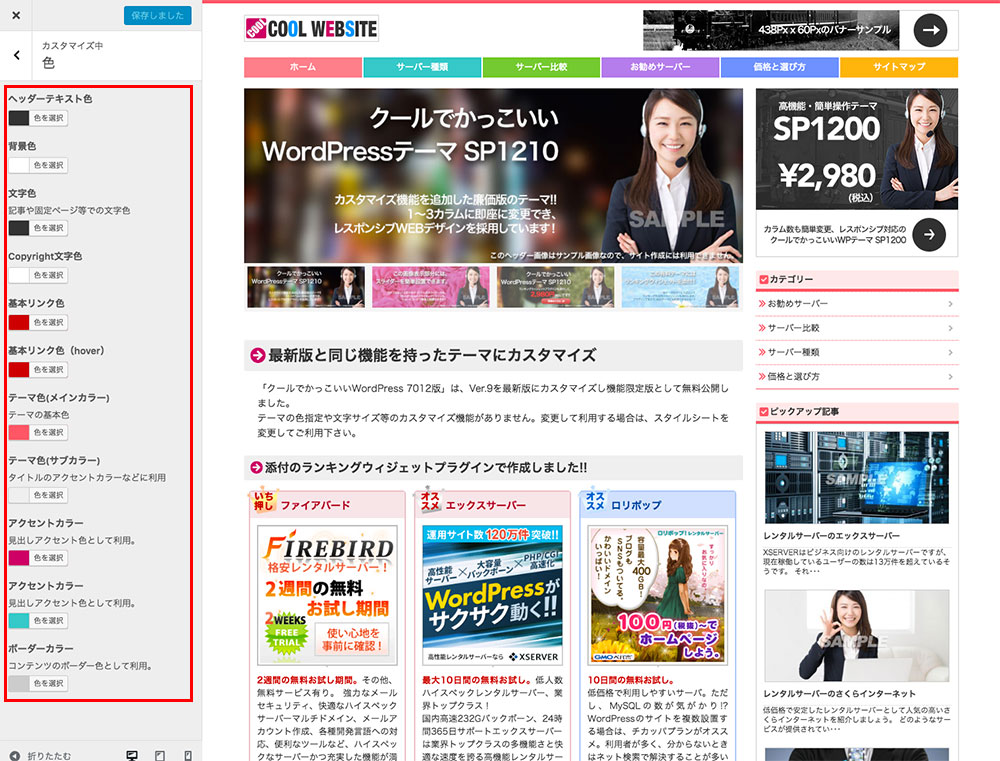Click the main header hero image
The width and height of the screenshot is (1000, 761).
(493, 175)
